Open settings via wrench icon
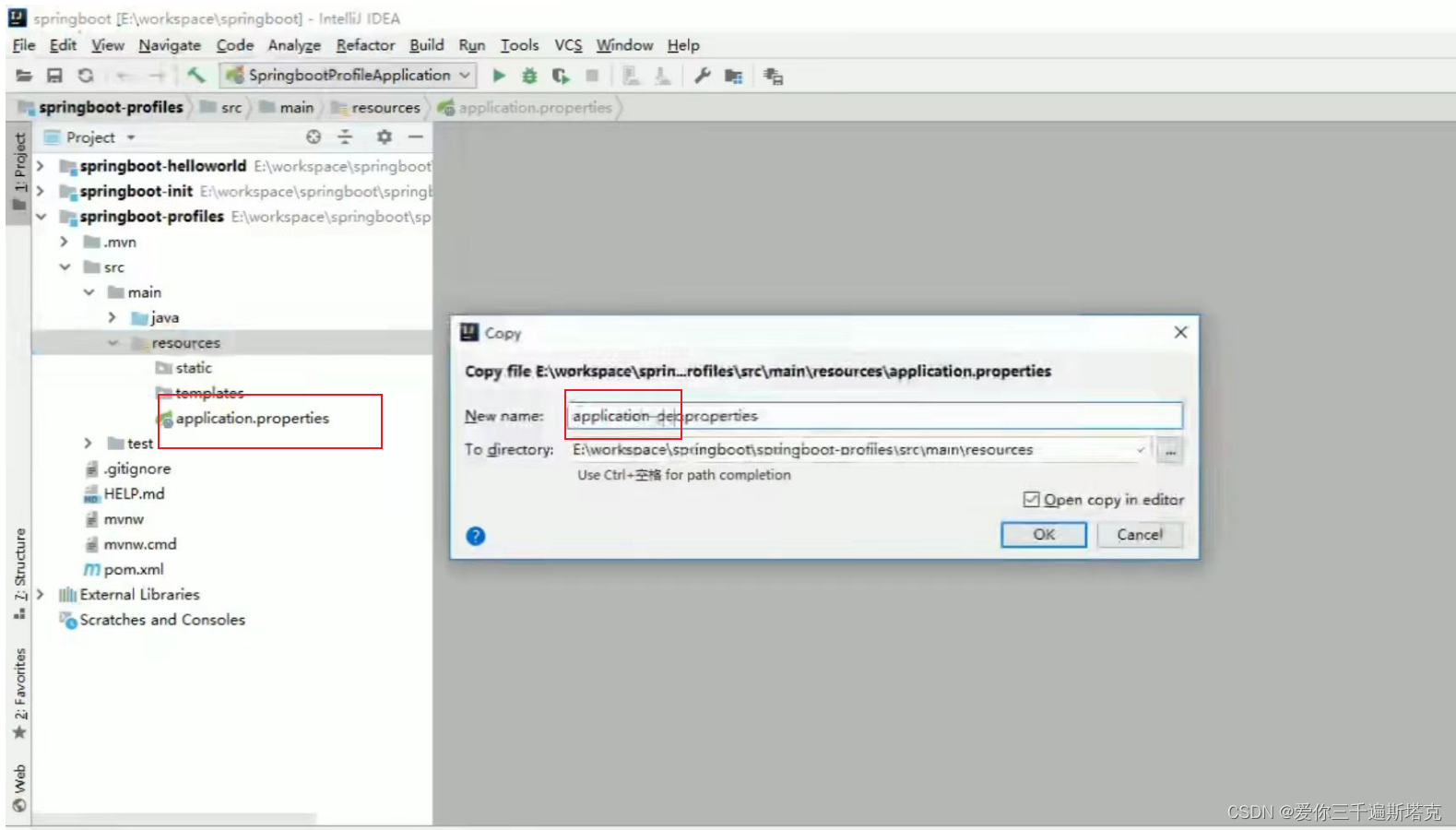 point(703,76)
